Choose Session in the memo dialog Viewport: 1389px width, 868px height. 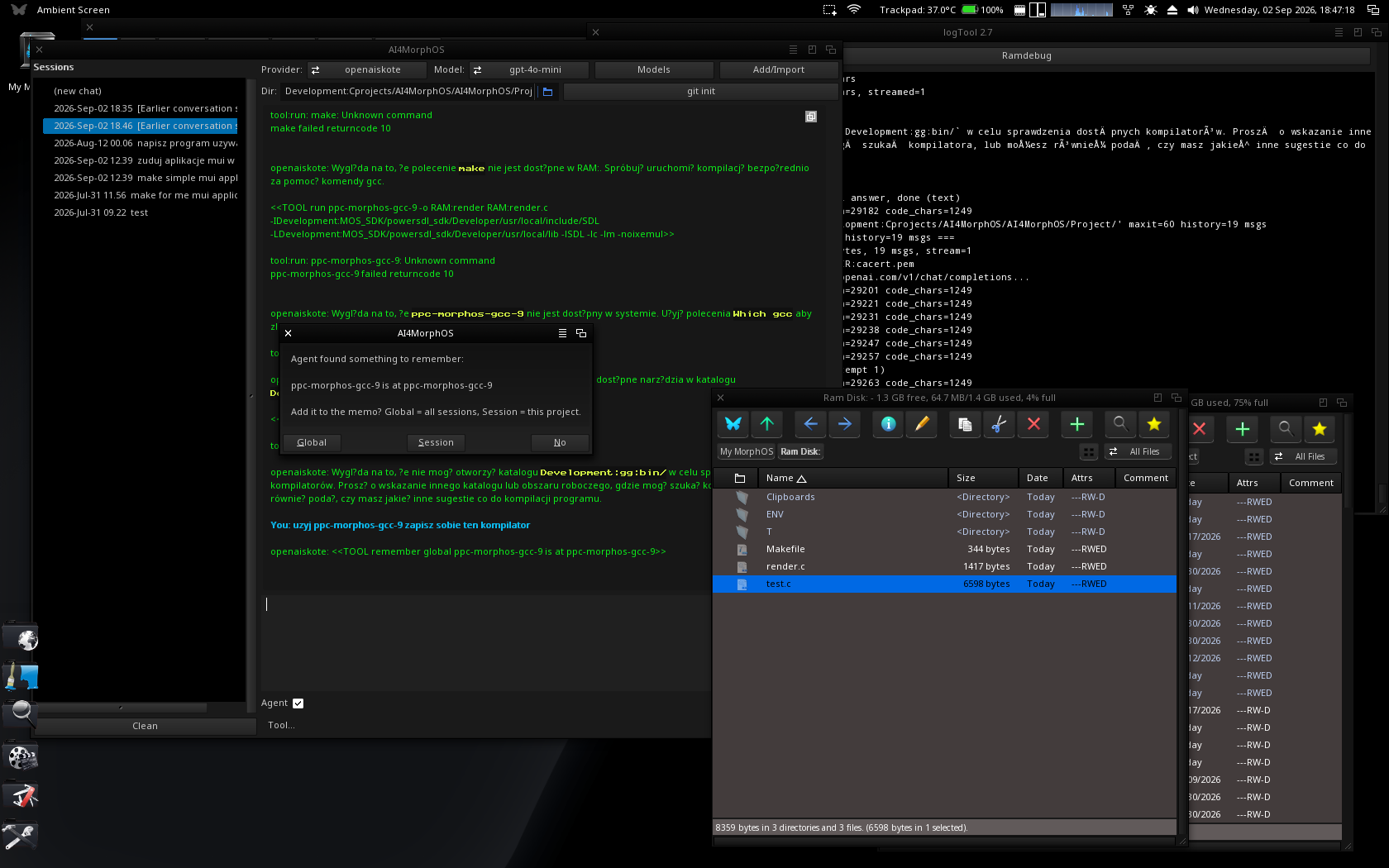(x=436, y=443)
